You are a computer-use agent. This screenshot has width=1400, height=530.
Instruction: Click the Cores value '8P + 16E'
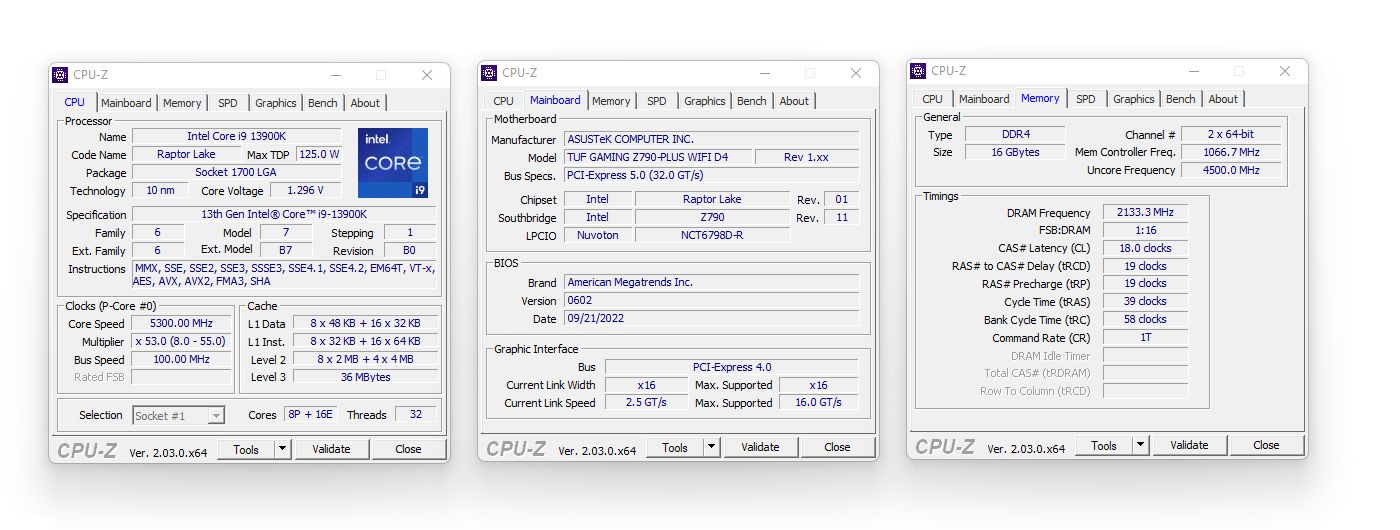311,414
